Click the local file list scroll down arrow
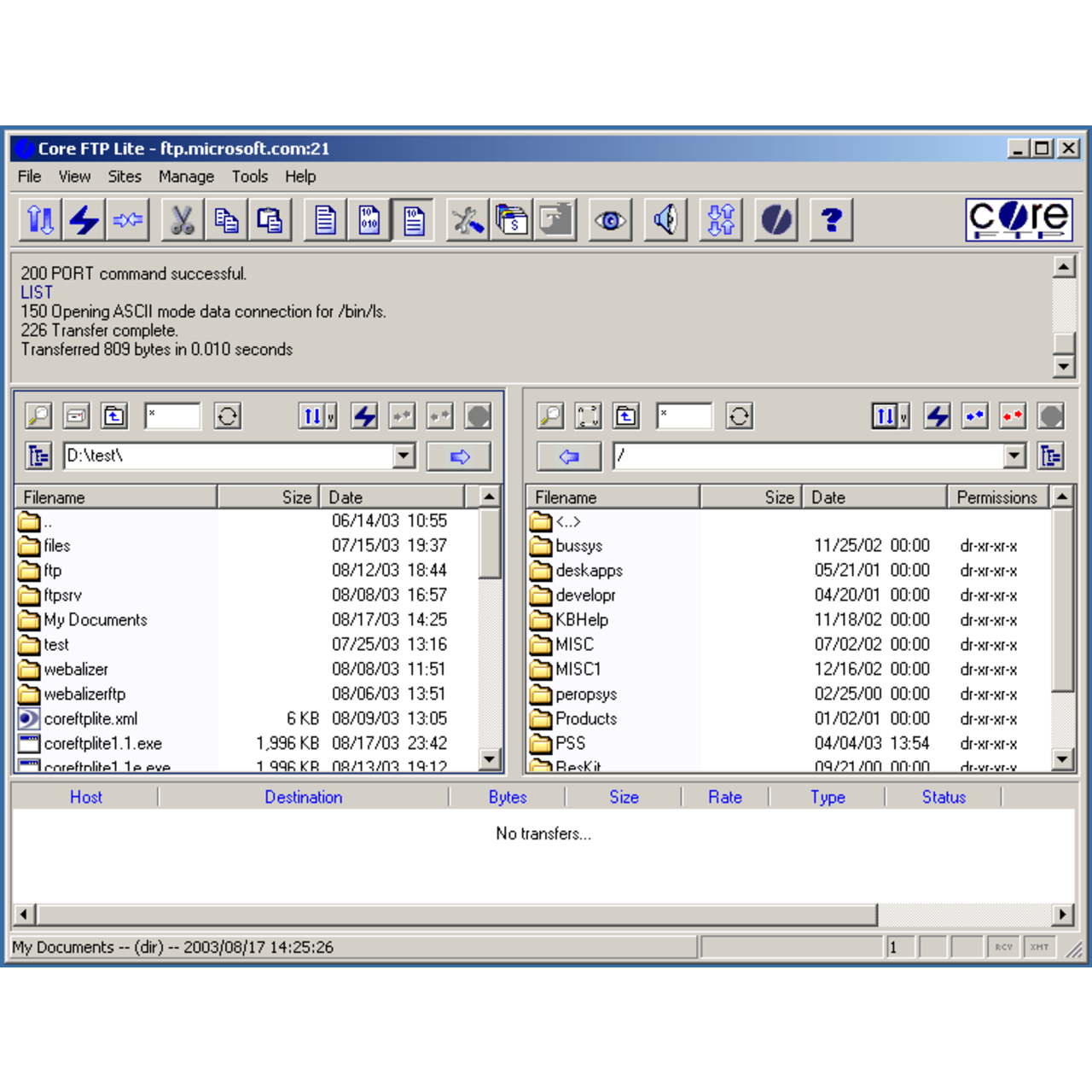 tap(490, 759)
